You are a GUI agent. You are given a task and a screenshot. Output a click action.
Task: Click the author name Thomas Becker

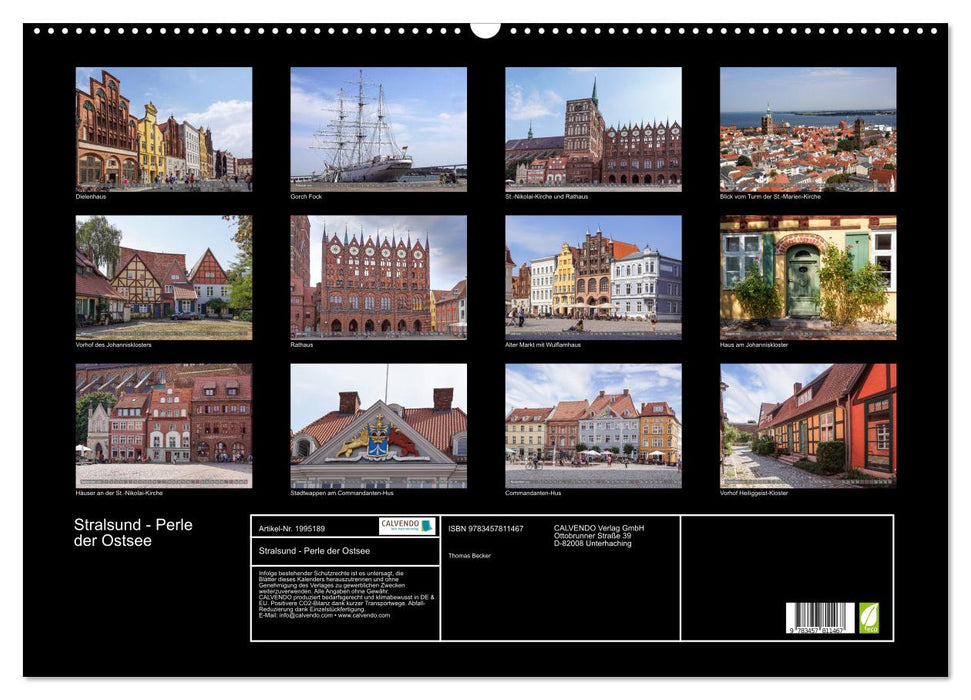pos(470,556)
